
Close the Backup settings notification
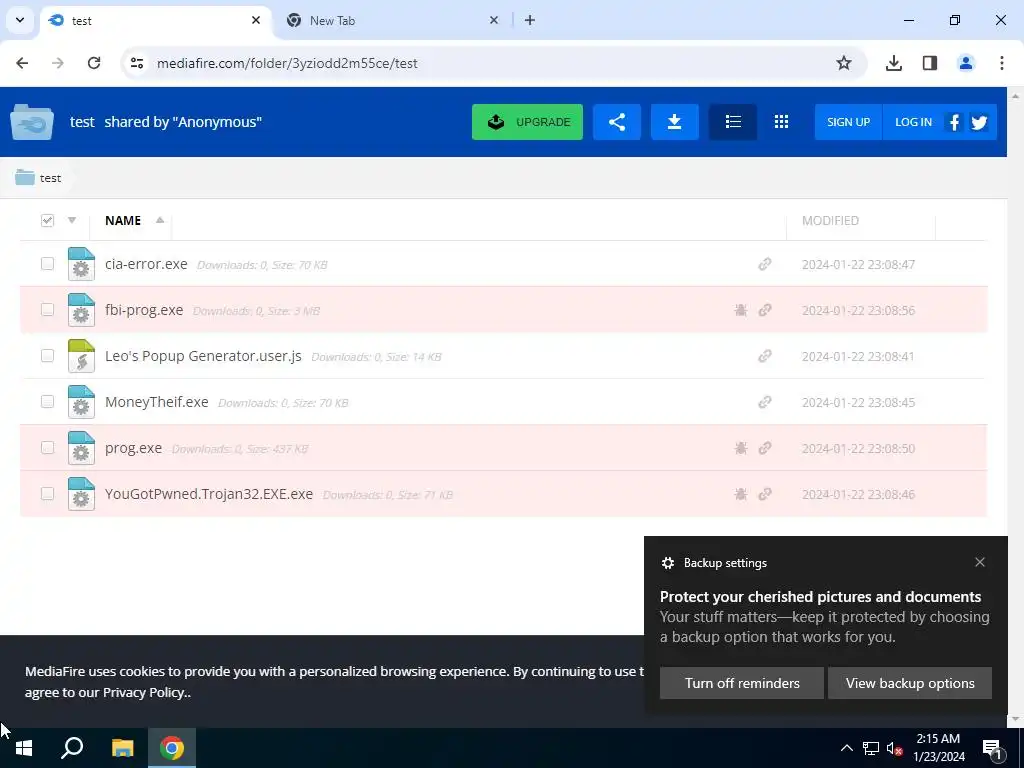(x=980, y=562)
